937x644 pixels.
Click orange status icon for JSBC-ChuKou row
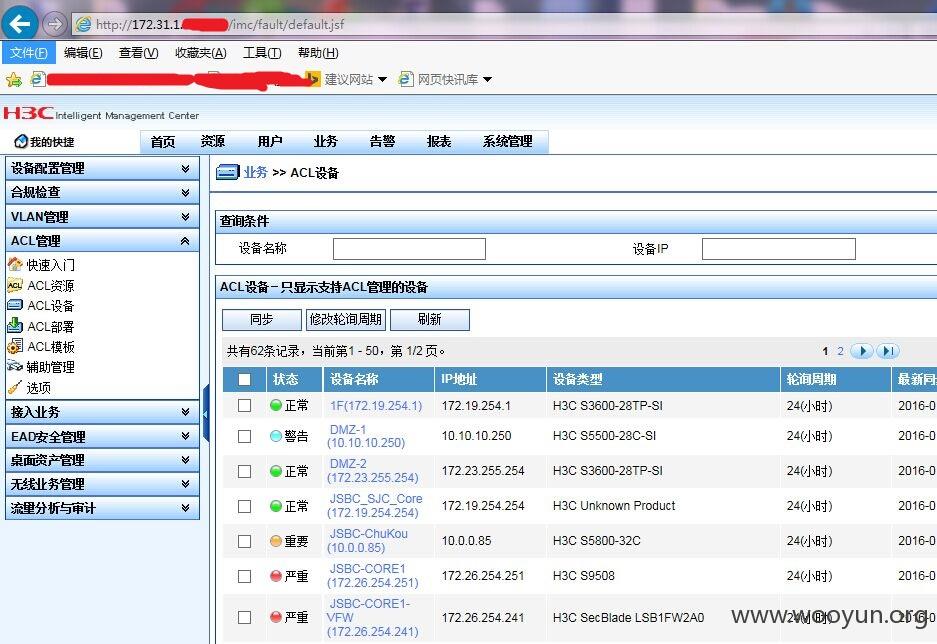click(275, 541)
